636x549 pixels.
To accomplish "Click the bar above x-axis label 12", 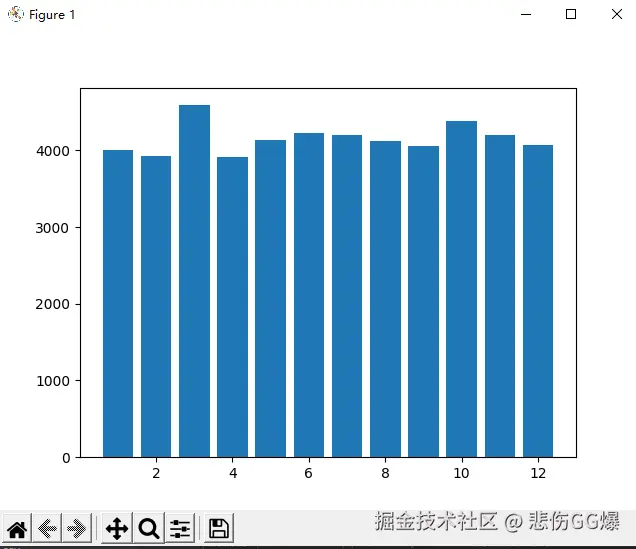I will (x=538, y=301).
